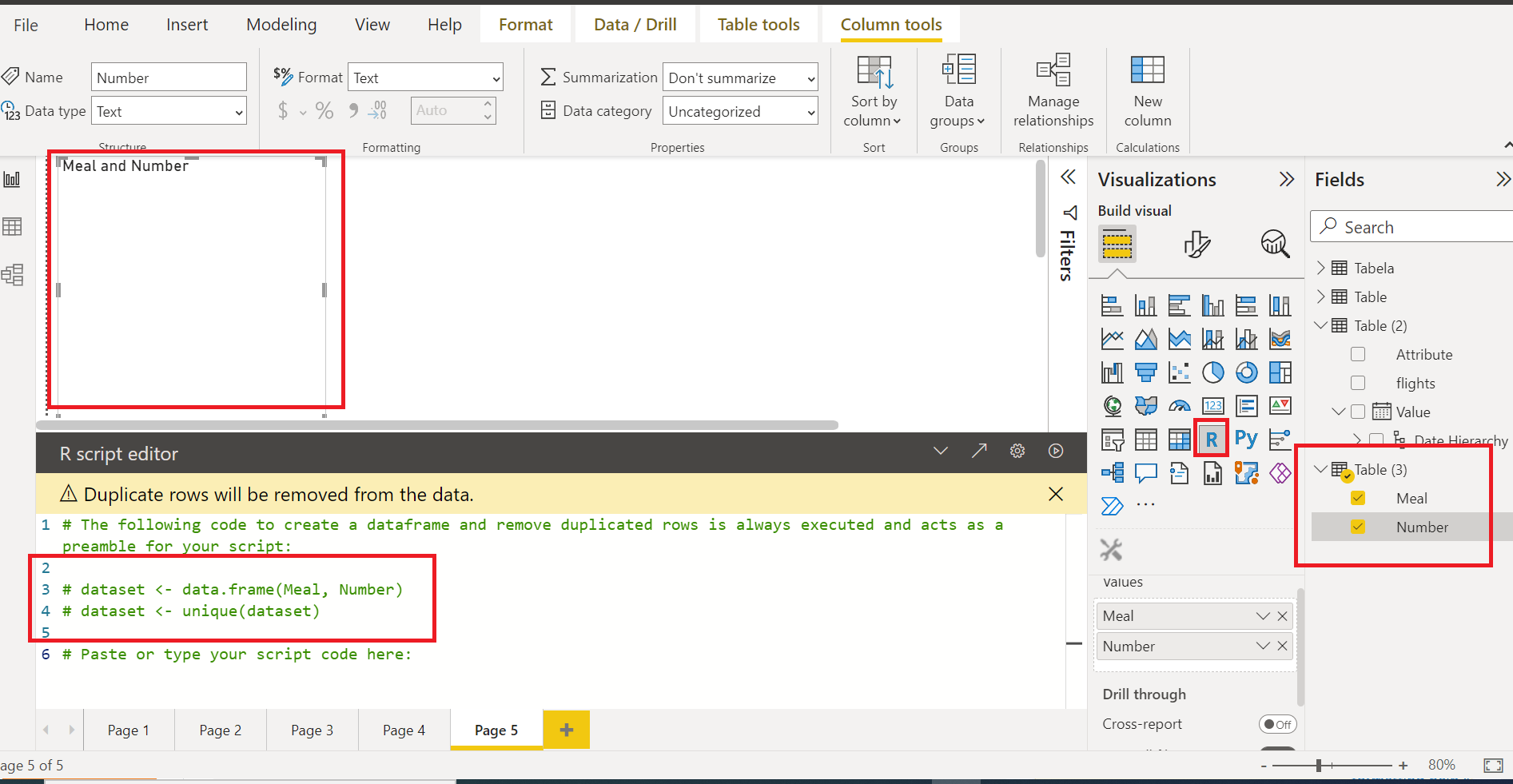Uncheck the Number field checkbox
The width and height of the screenshot is (1513, 784).
pyautogui.click(x=1358, y=527)
